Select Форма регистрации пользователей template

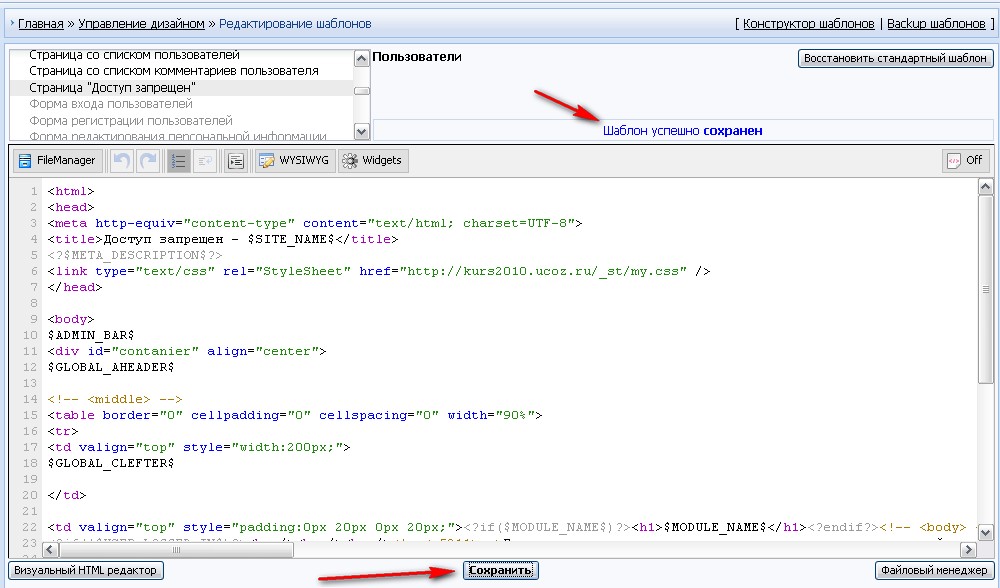click(131, 121)
